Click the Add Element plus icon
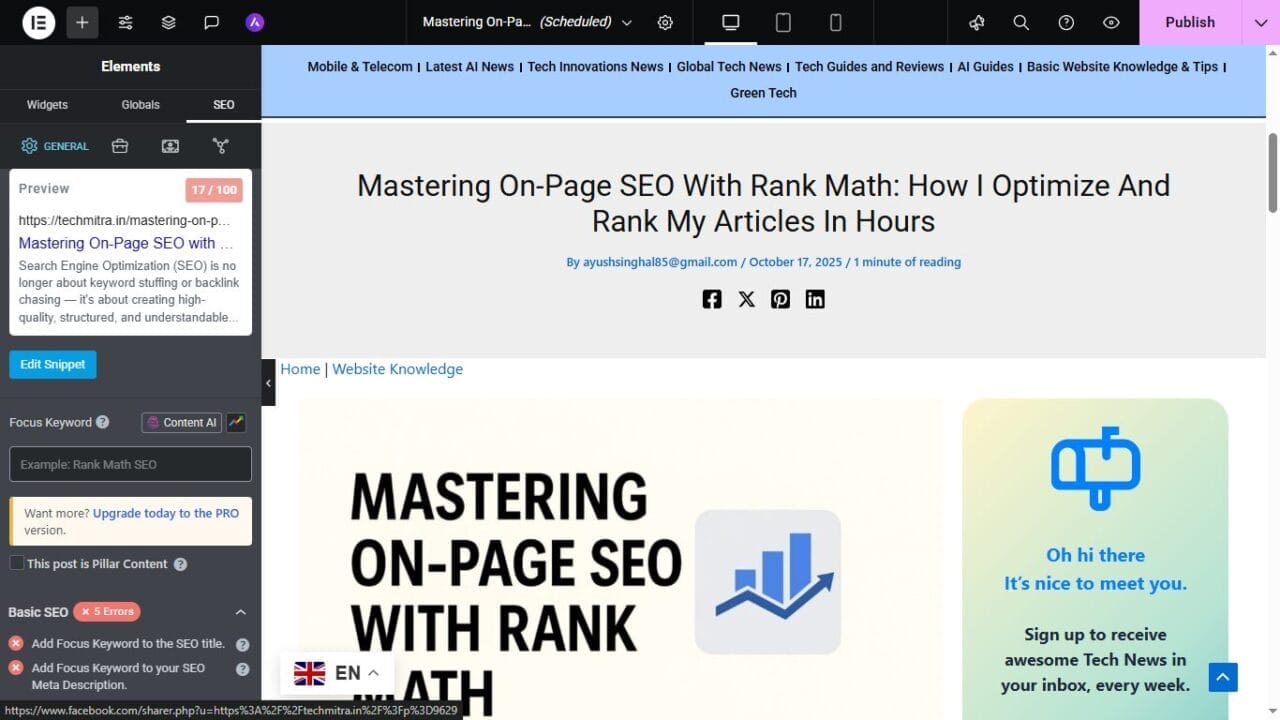The height and width of the screenshot is (720, 1280). 82,22
